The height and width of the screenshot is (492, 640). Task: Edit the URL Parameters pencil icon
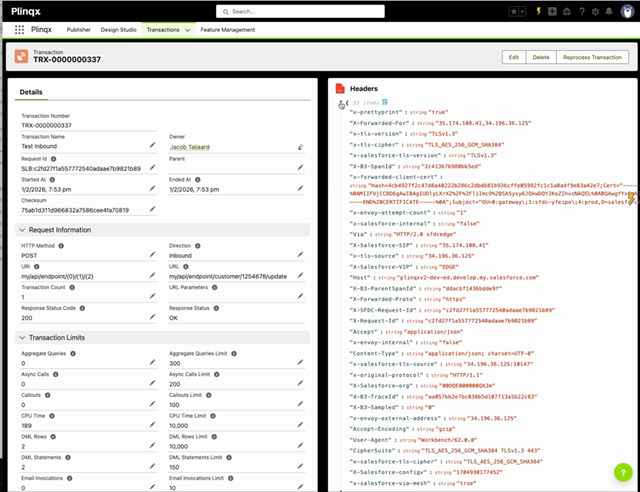click(x=300, y=296)
